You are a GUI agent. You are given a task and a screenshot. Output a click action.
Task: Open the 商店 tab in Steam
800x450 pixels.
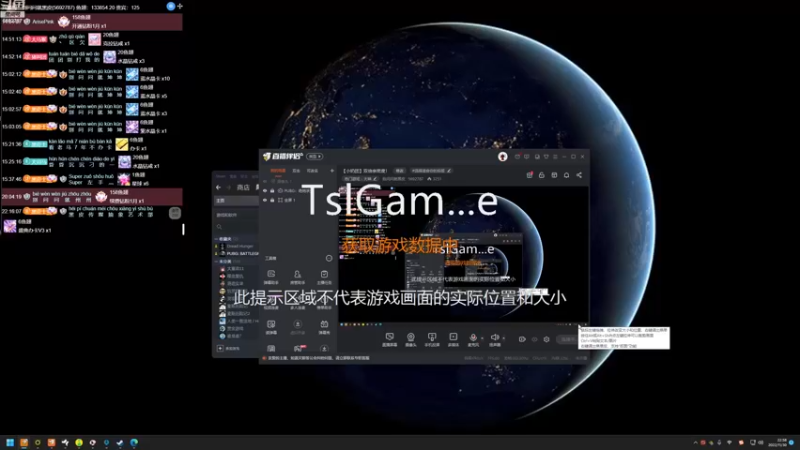[x=243, y=187]
